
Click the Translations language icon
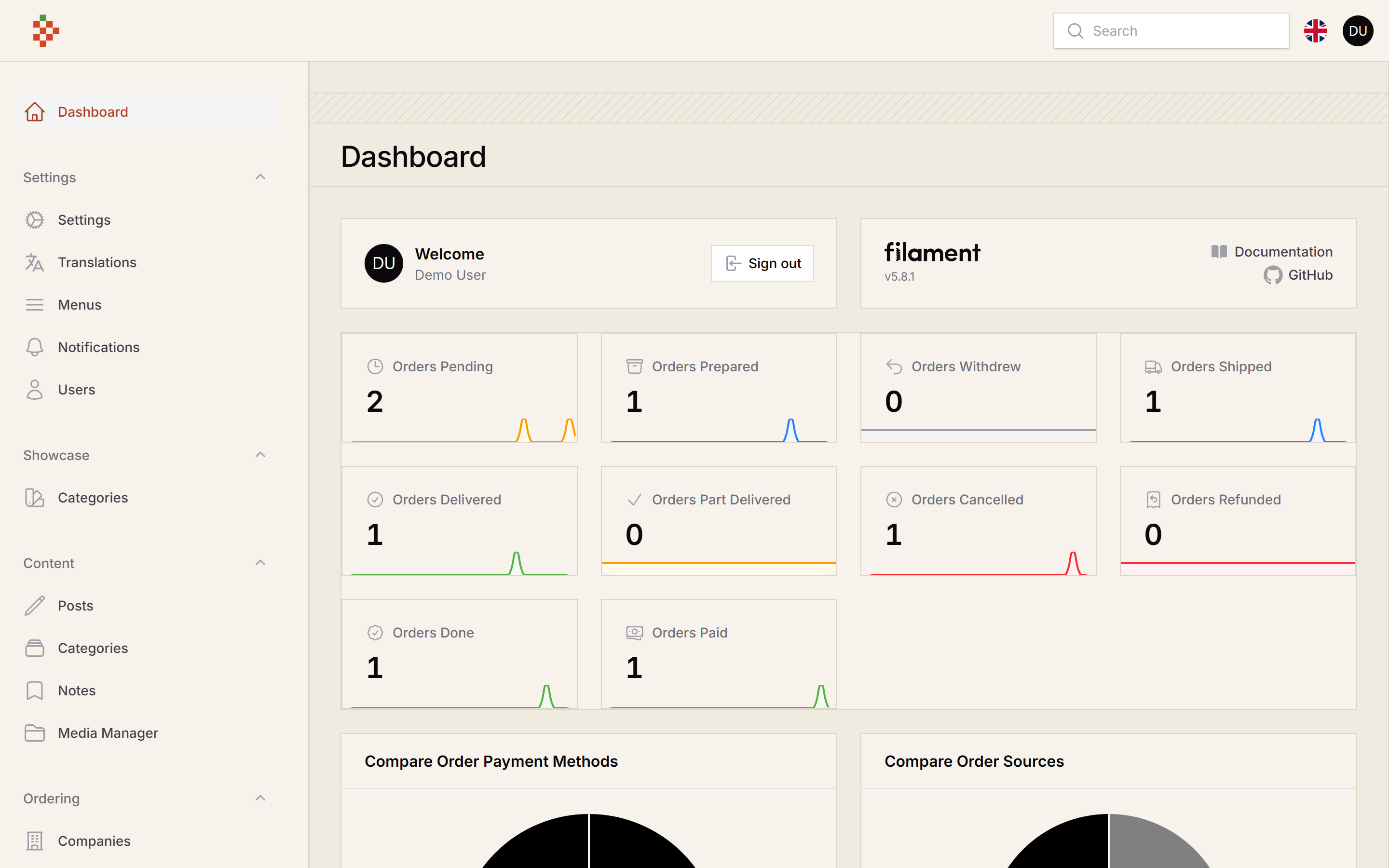(34, 262)
